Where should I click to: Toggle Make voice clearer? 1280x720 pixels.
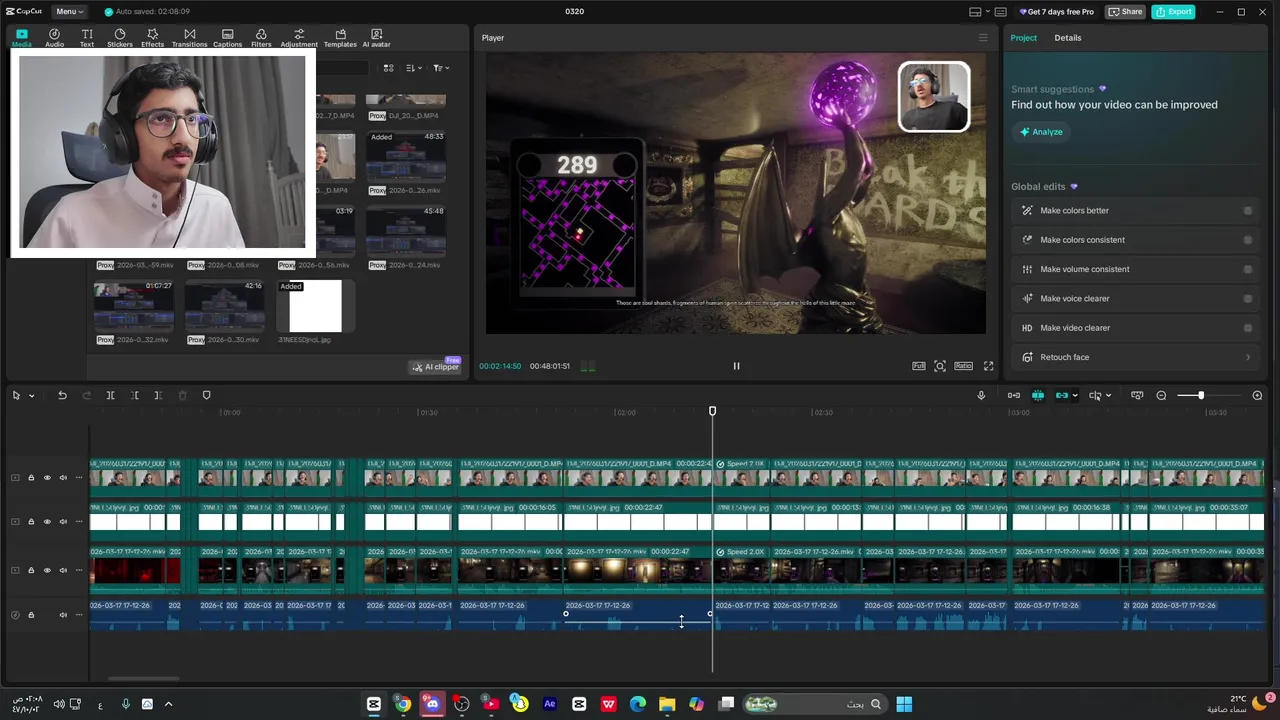click(1247, 298)
